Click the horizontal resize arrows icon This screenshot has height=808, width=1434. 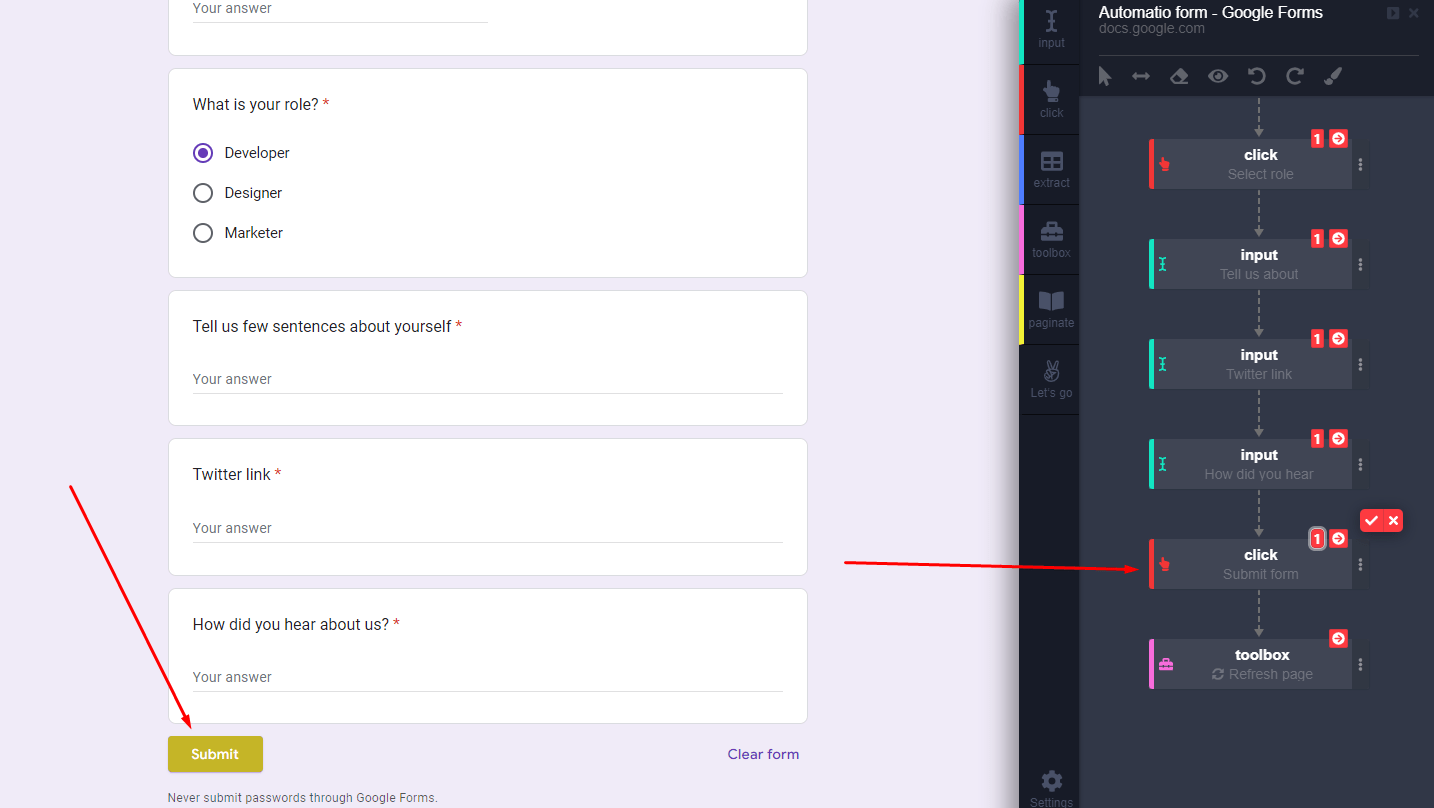point(1141,76)
